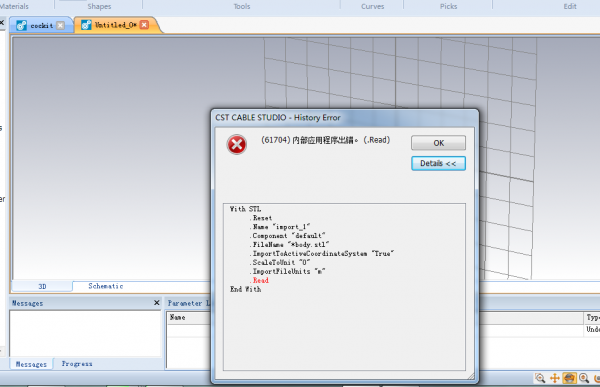600x387 pixels.
Task: Click OK in the History Error dialog
Action: tap(438, 143)
